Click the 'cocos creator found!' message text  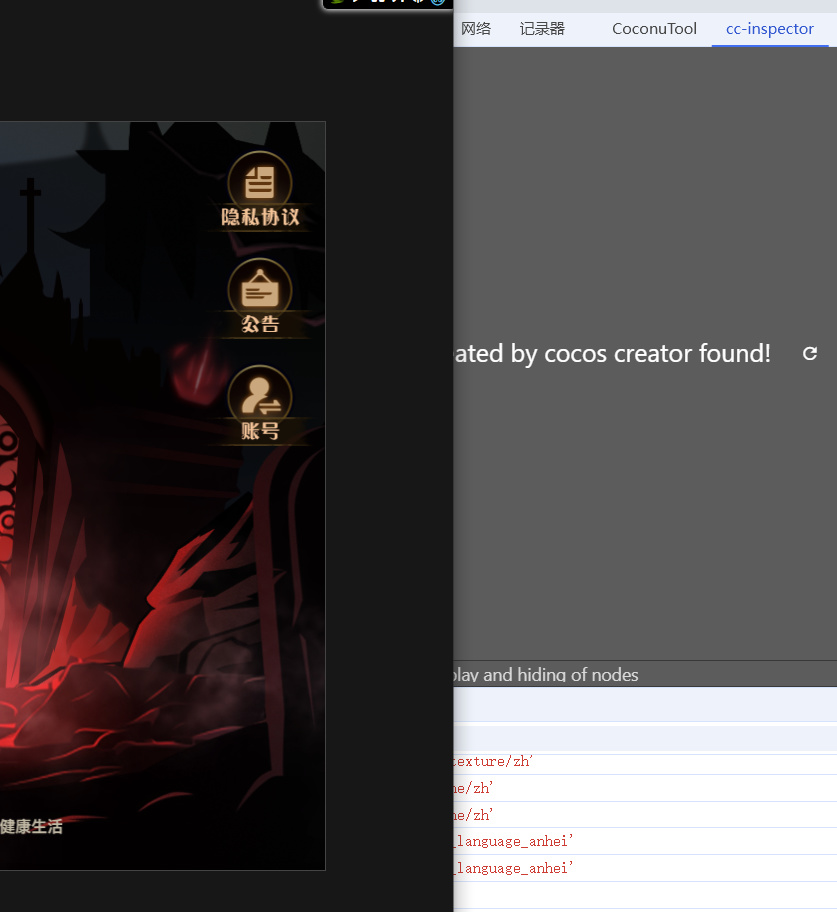(x=657, y=354)
